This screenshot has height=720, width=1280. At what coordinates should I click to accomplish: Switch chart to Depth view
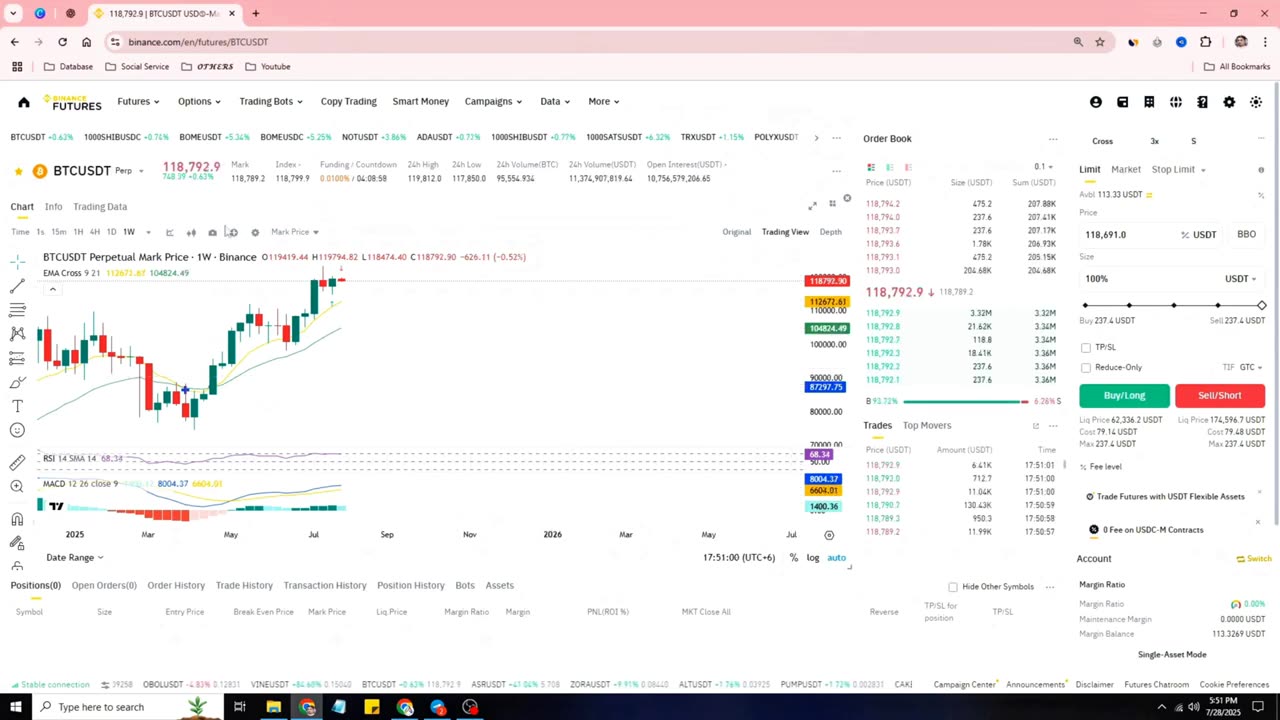pos(830,232)
